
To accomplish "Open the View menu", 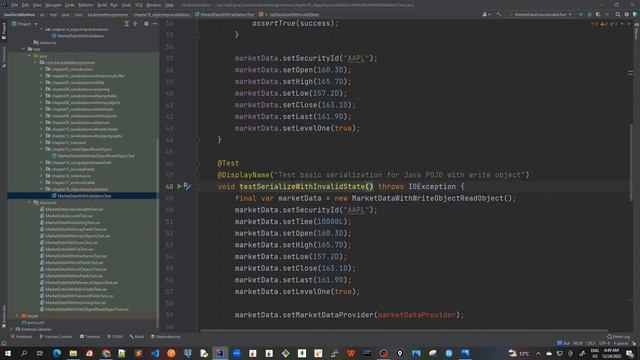I will click(x=37, y=5).
